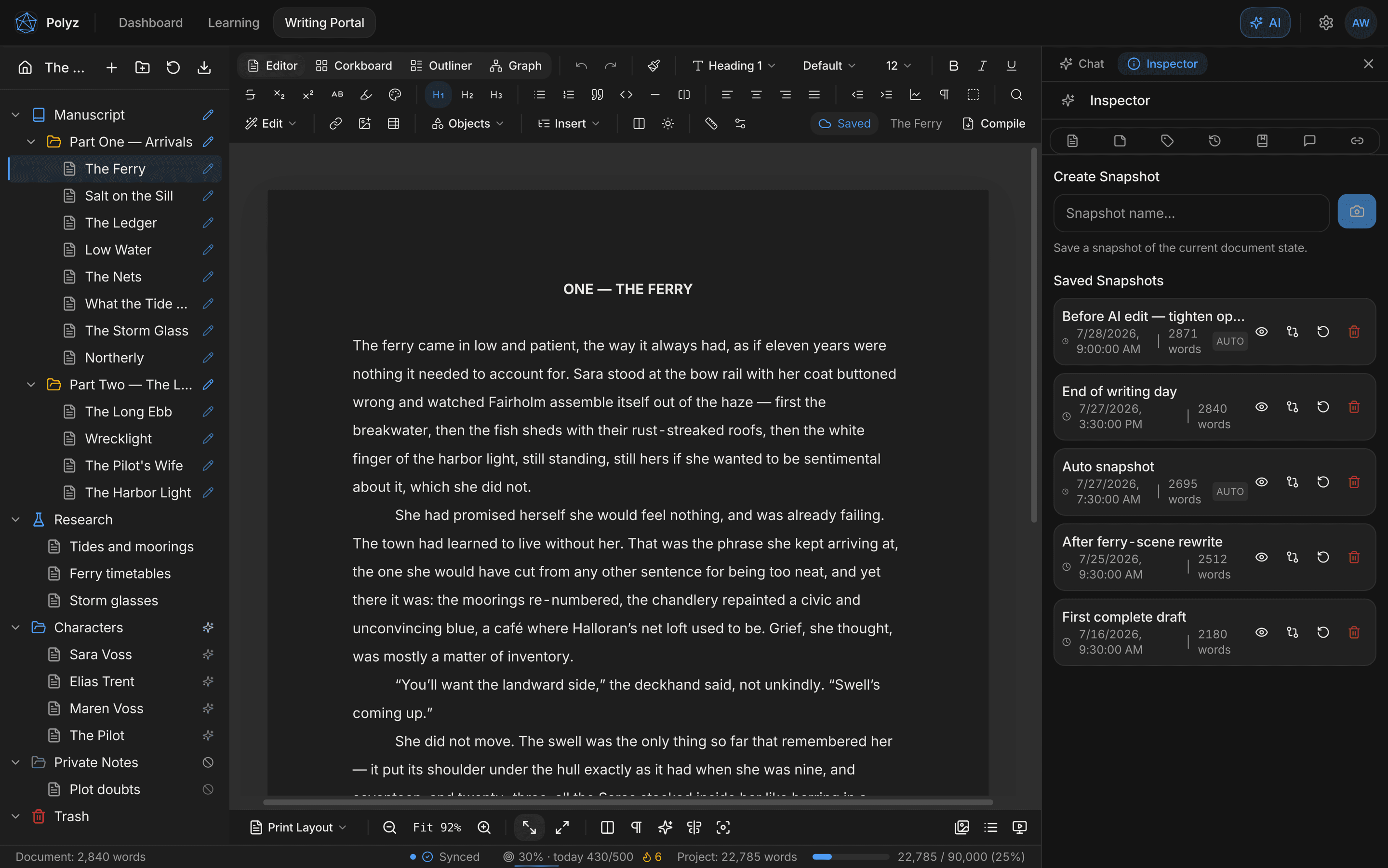The height and width of the screenshot is (868, 1388).
Task: Toggle split editor view in bottom bar
Action: 607,827
